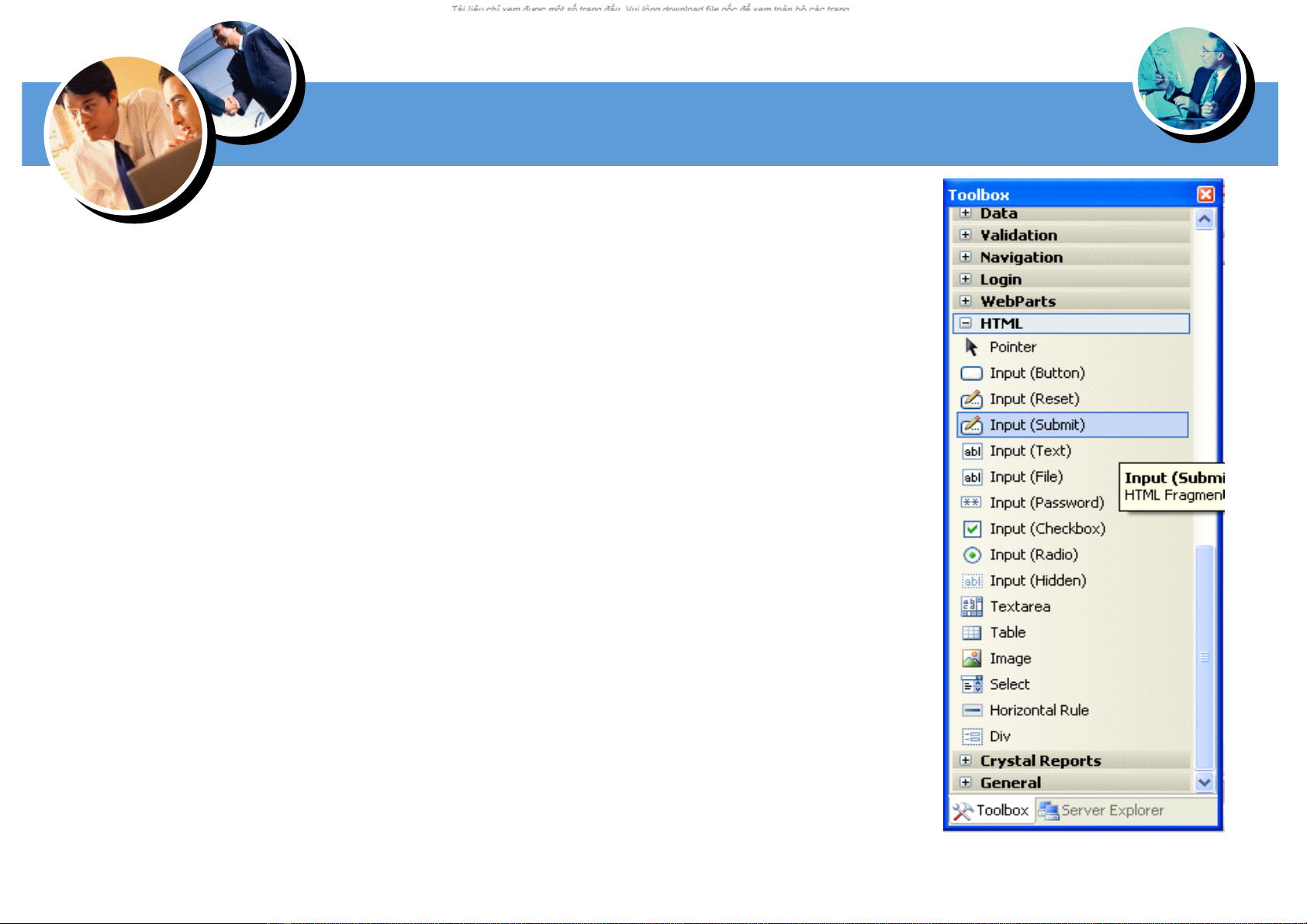Click the Input (Submit) item
Viewport: 1307px width, 924px height.
pos(1036,425)
